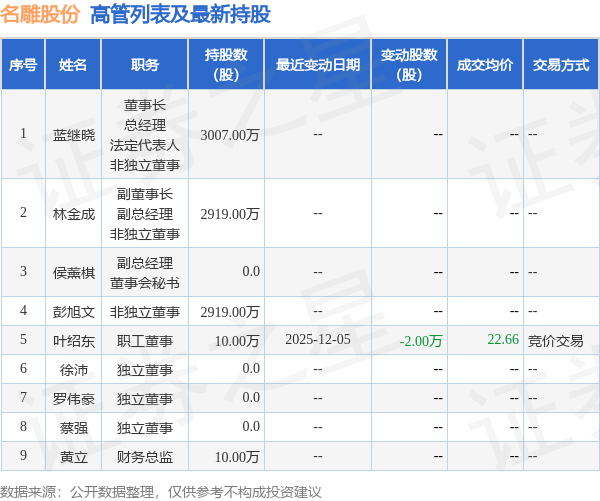Click 林金成's 2919.00万 holding value
The image size is (600, 501).
click(x=230, y=214)
